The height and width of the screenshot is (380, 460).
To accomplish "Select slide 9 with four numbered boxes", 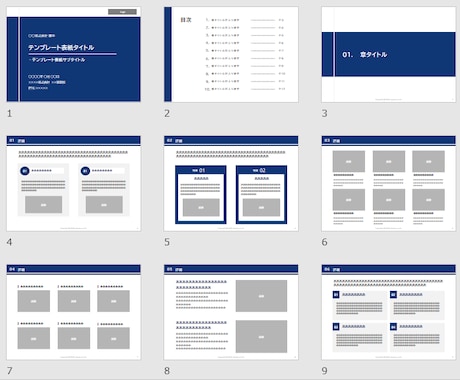I will pyautogui.click(x=388, y=312).
